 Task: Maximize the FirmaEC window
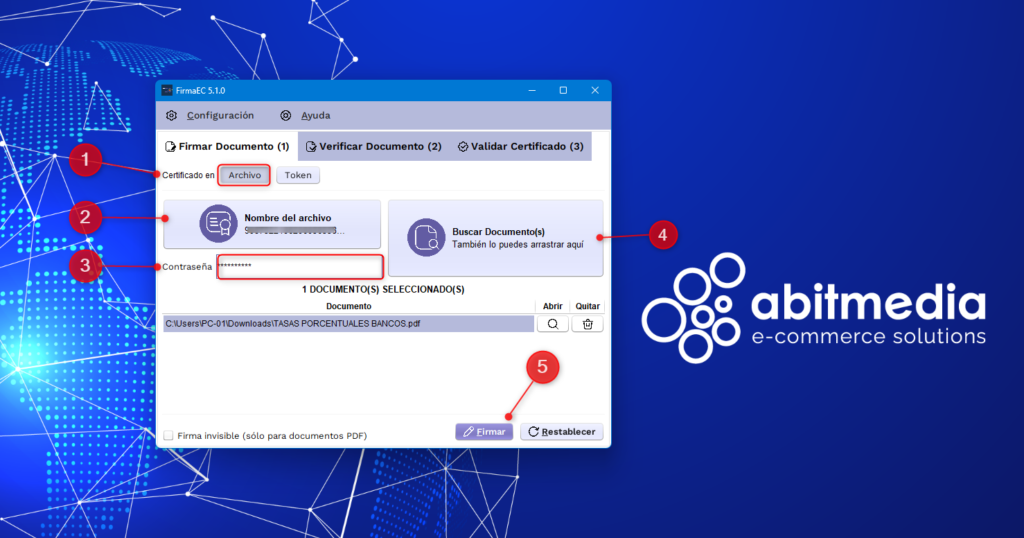point(563,90)
